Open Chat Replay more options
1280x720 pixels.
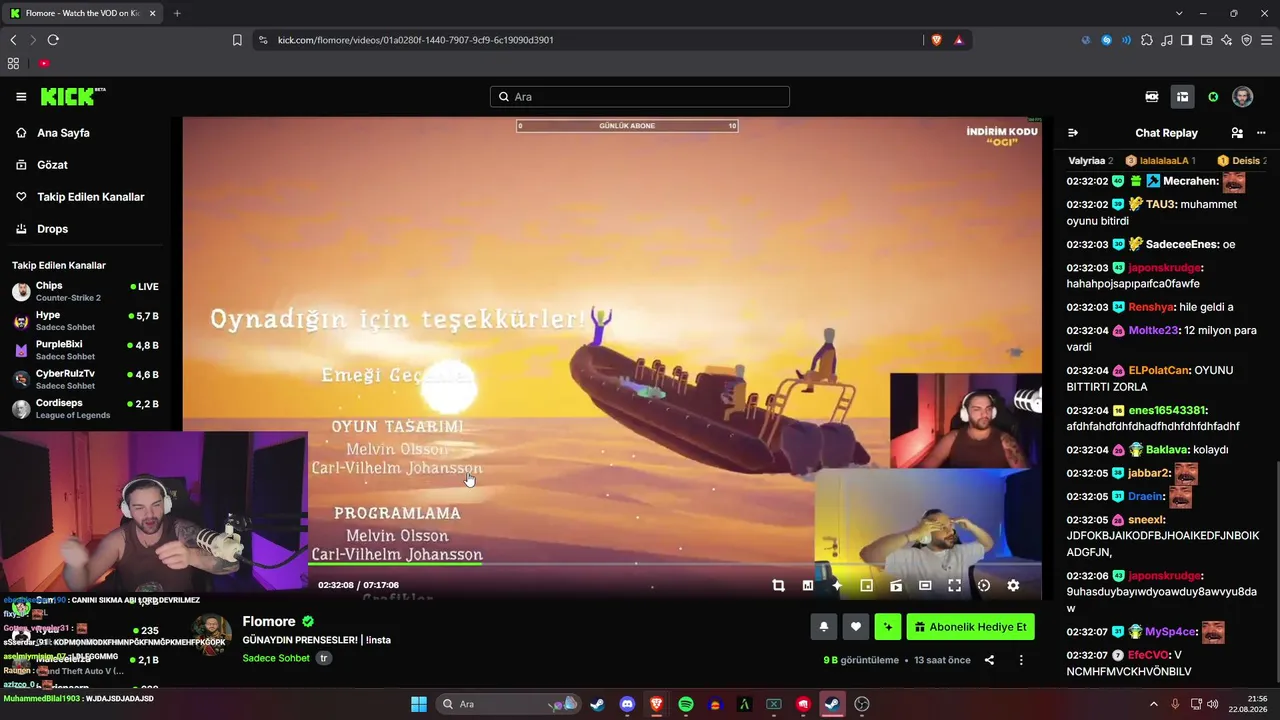click(x=1261, y=133)
